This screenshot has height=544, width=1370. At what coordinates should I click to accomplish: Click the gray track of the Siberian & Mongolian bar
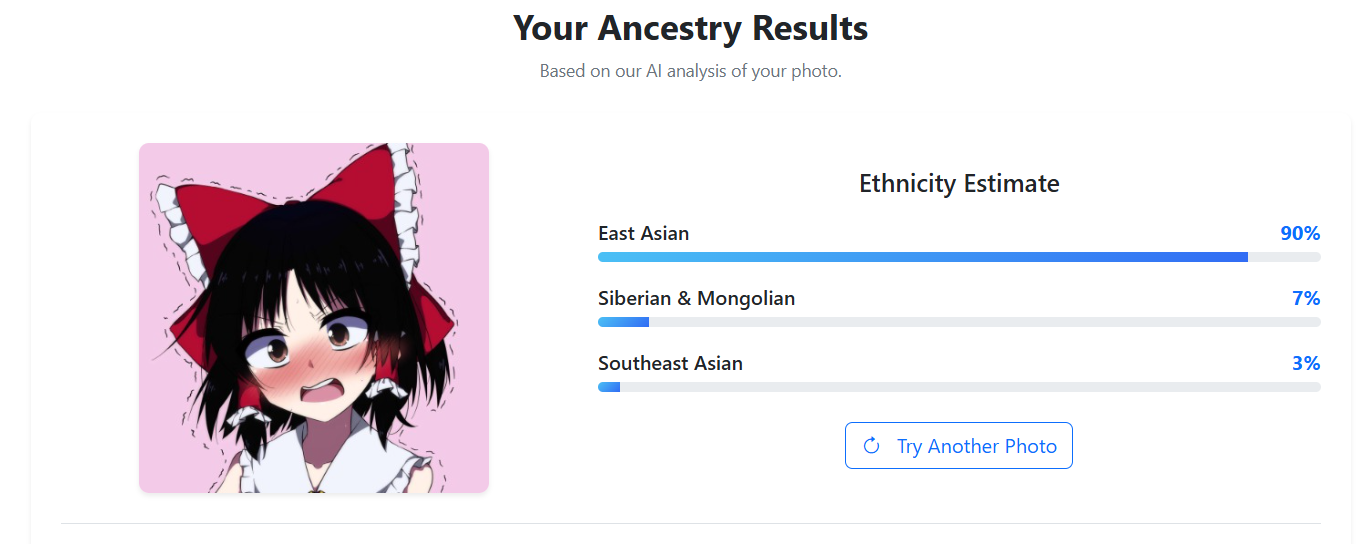[x=984, y=322]
